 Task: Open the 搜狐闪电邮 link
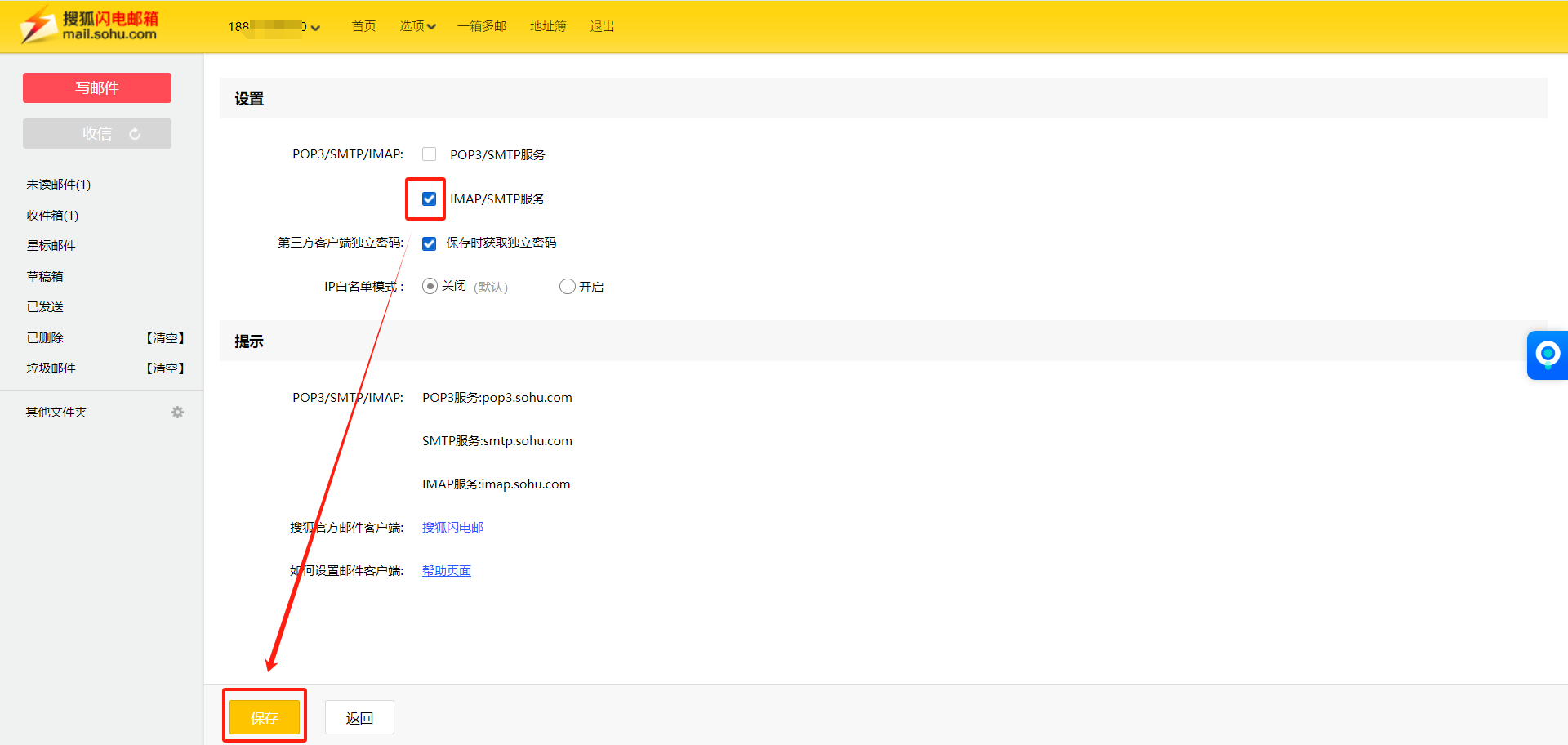tap(452, 528)
